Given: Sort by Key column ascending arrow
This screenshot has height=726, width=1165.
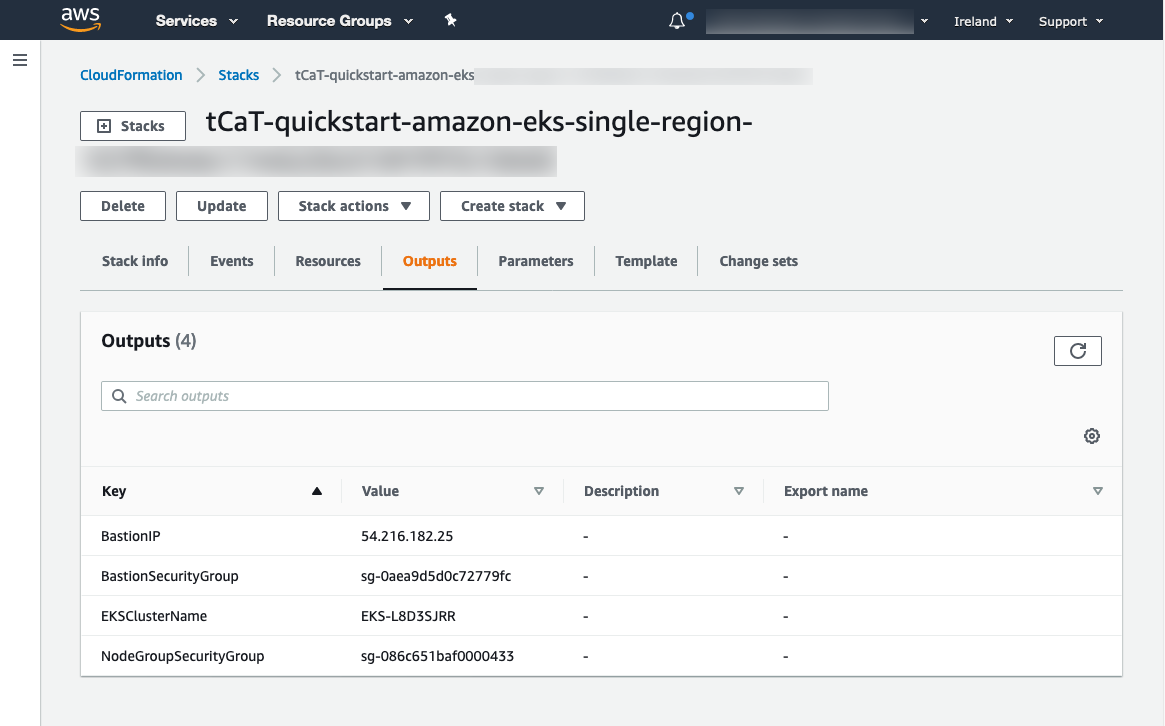Looking at the screenshot, I should [317, 491].
